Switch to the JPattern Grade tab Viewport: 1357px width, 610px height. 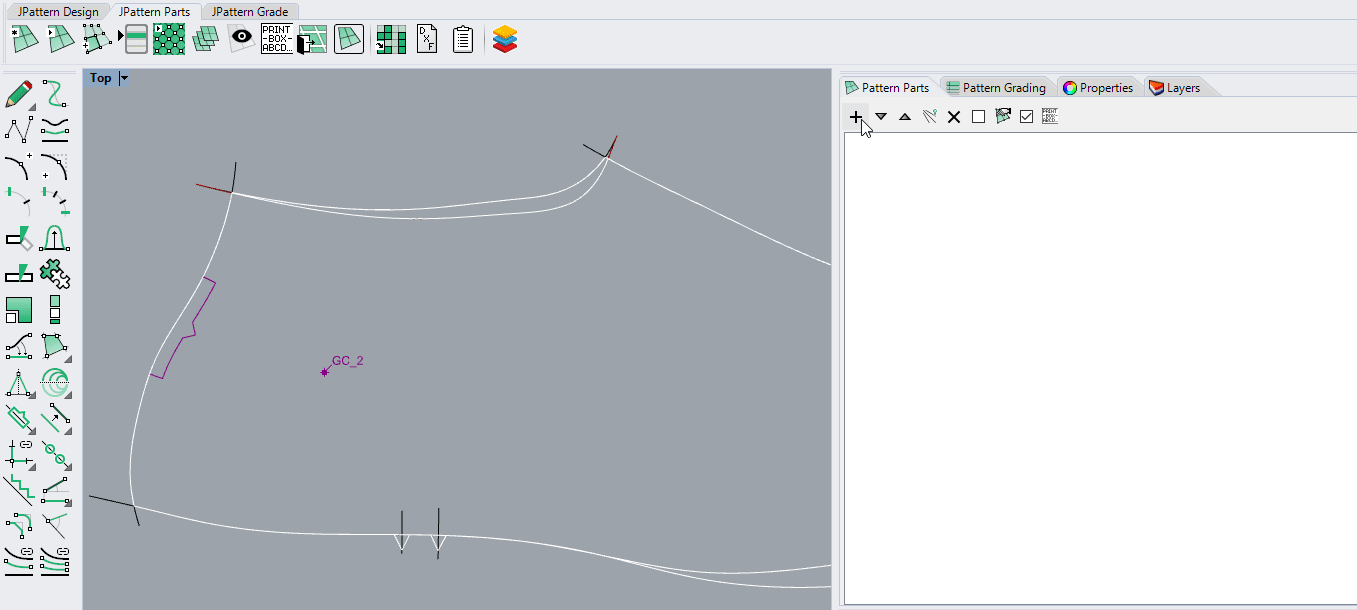[250, 12]
